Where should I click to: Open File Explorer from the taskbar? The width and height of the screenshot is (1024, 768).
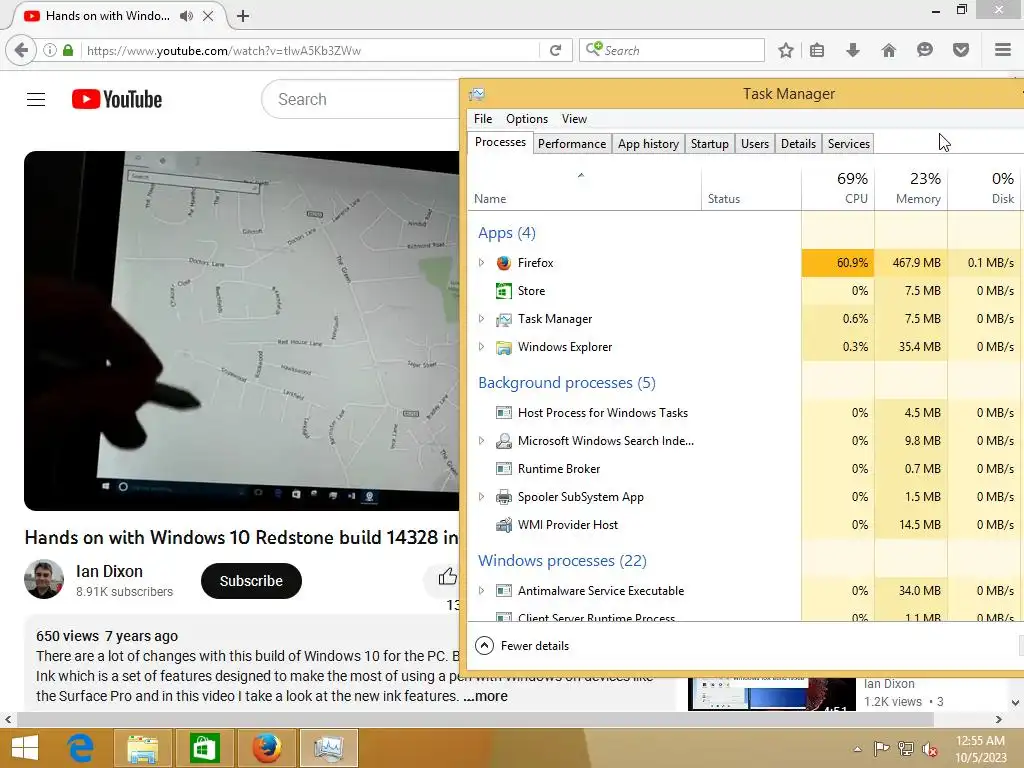tap(142, 748)
